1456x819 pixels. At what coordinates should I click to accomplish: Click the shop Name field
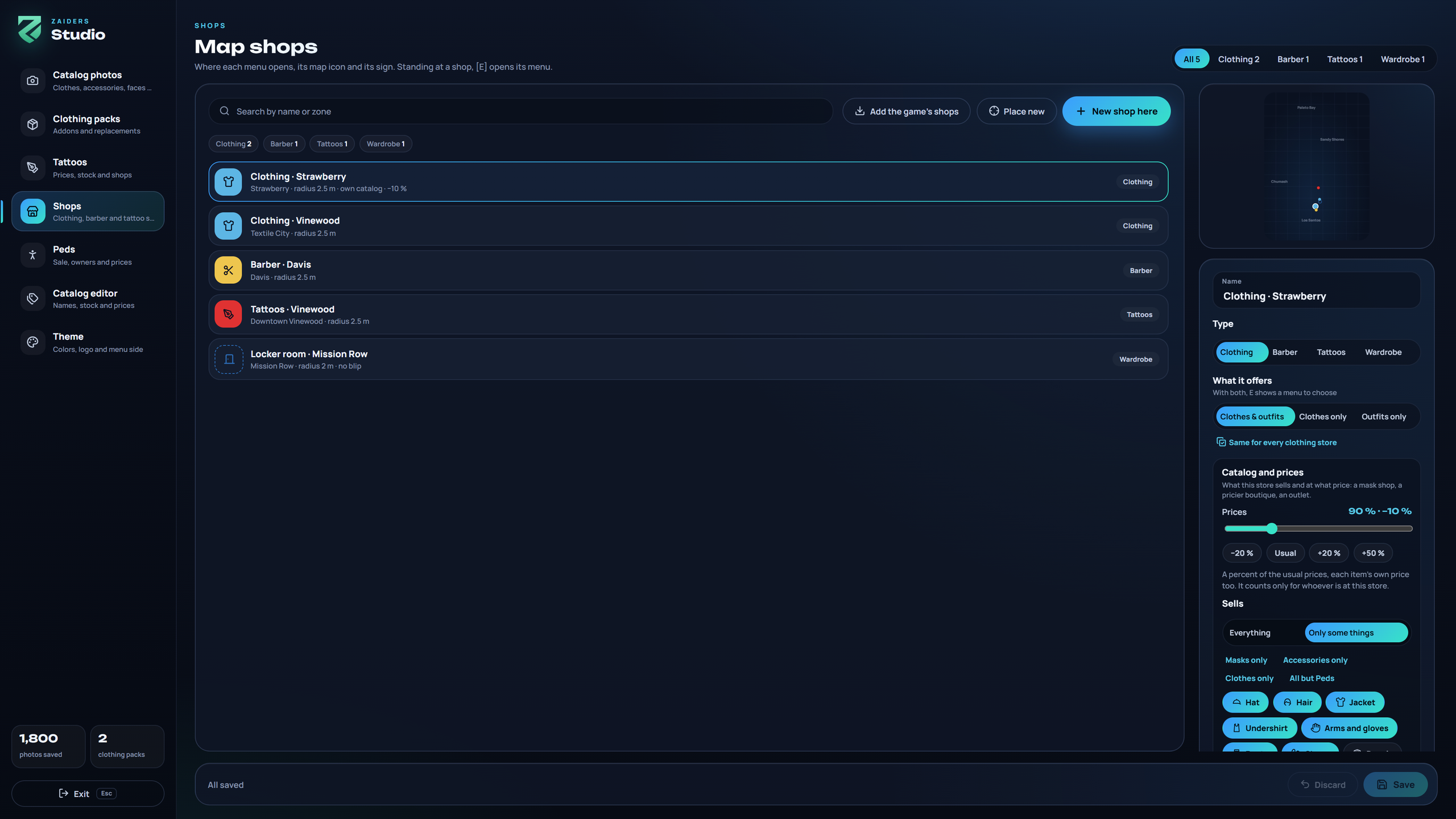[x=1317, y=290]
